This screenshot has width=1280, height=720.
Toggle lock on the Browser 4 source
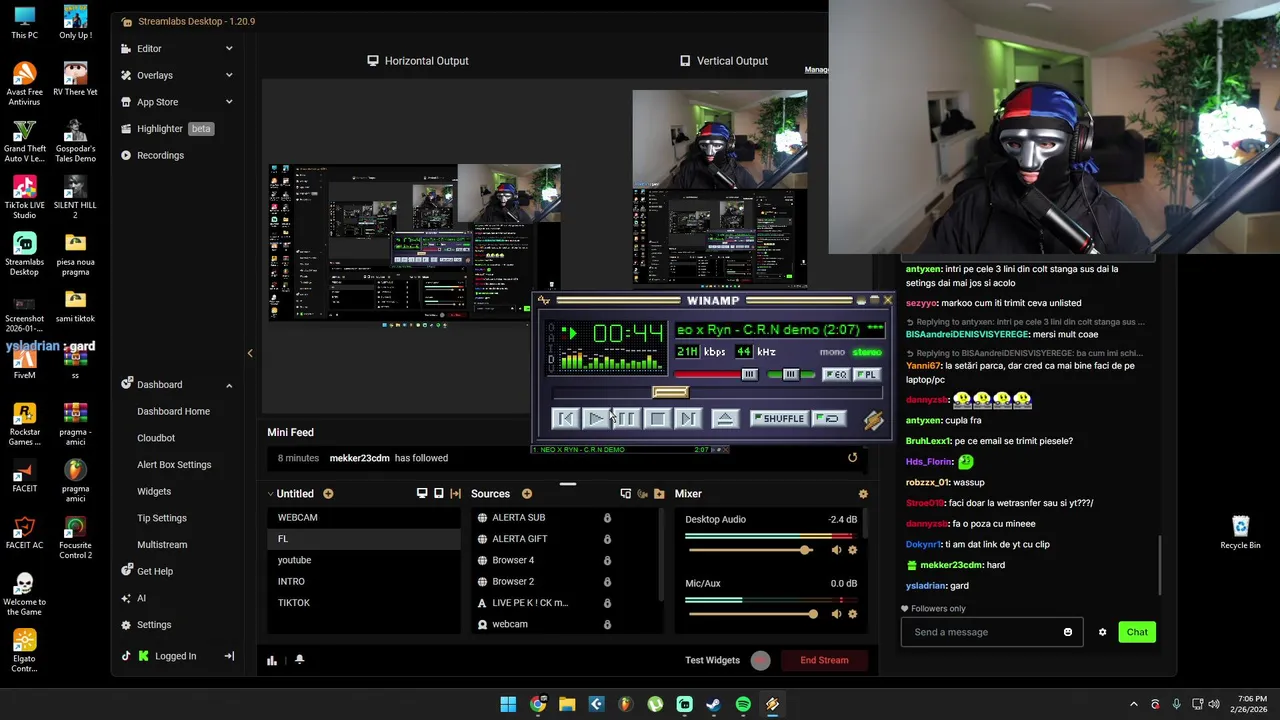click(607, 560)
